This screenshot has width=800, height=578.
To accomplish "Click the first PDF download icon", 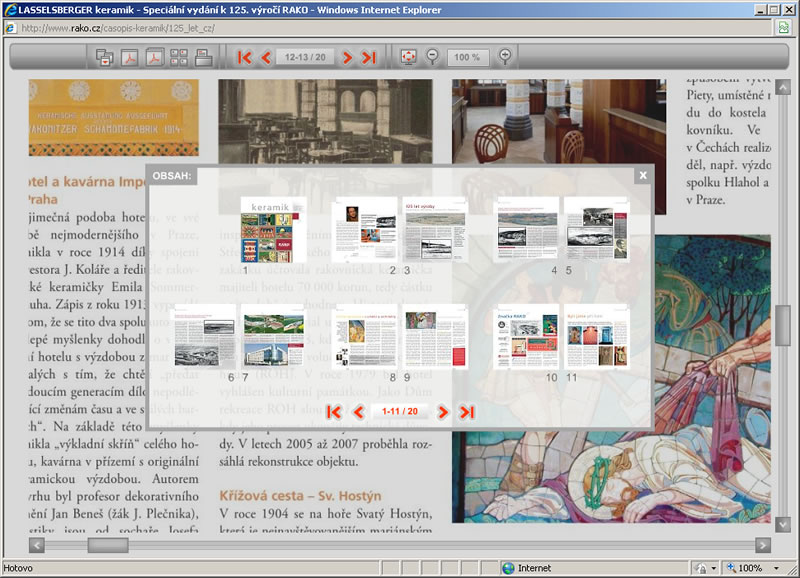I will [130, 57].
